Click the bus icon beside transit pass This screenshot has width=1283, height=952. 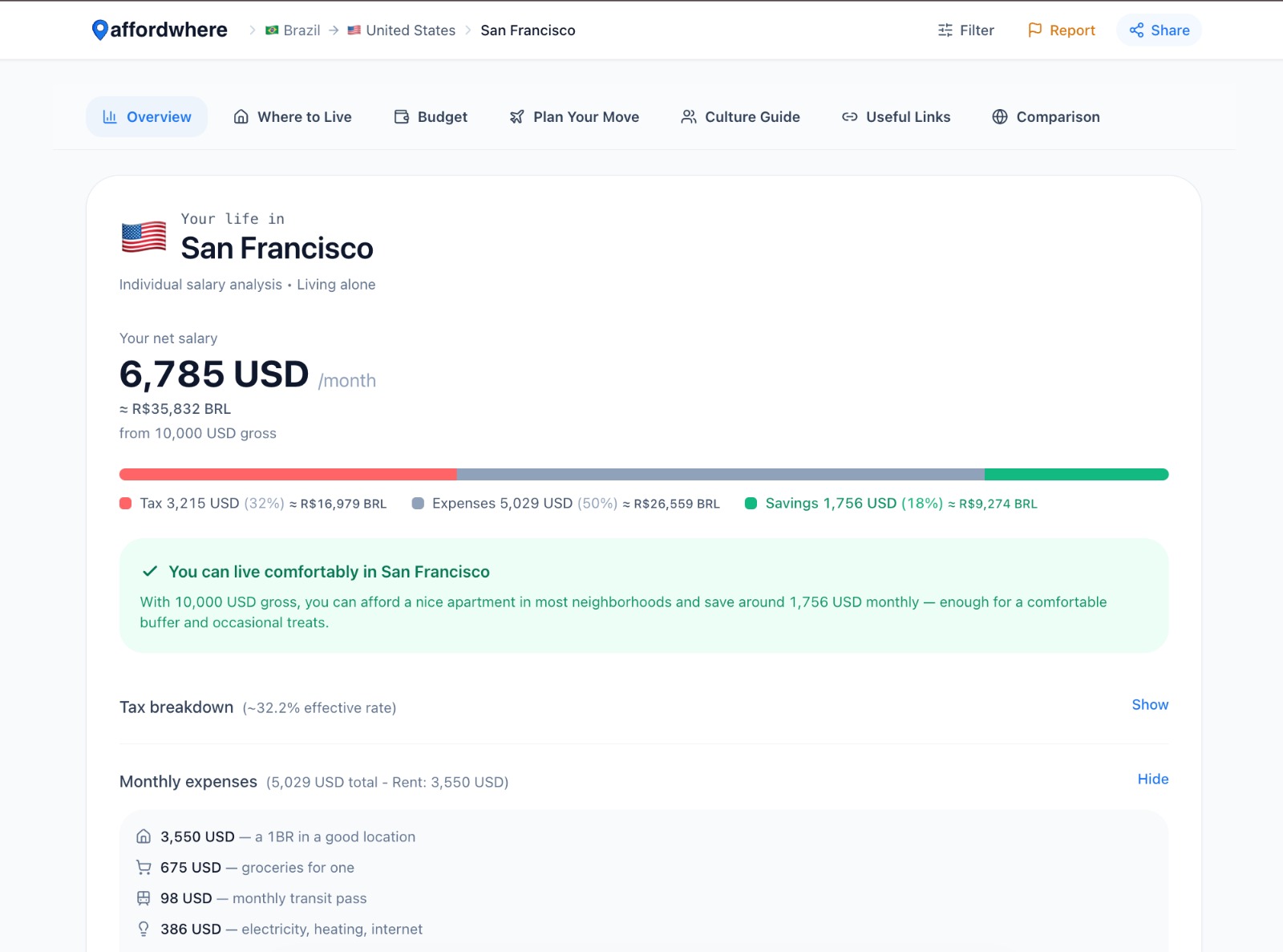click(144, 898)
